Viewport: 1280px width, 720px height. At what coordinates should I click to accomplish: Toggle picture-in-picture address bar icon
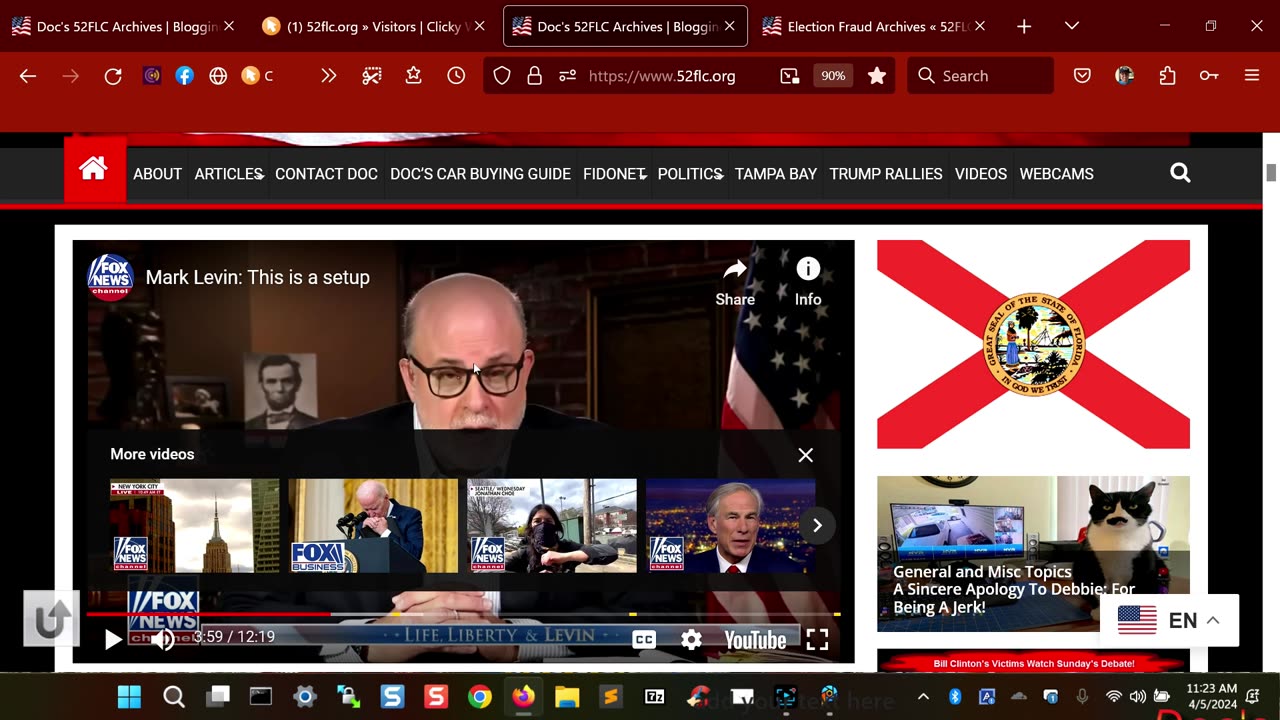790,76
